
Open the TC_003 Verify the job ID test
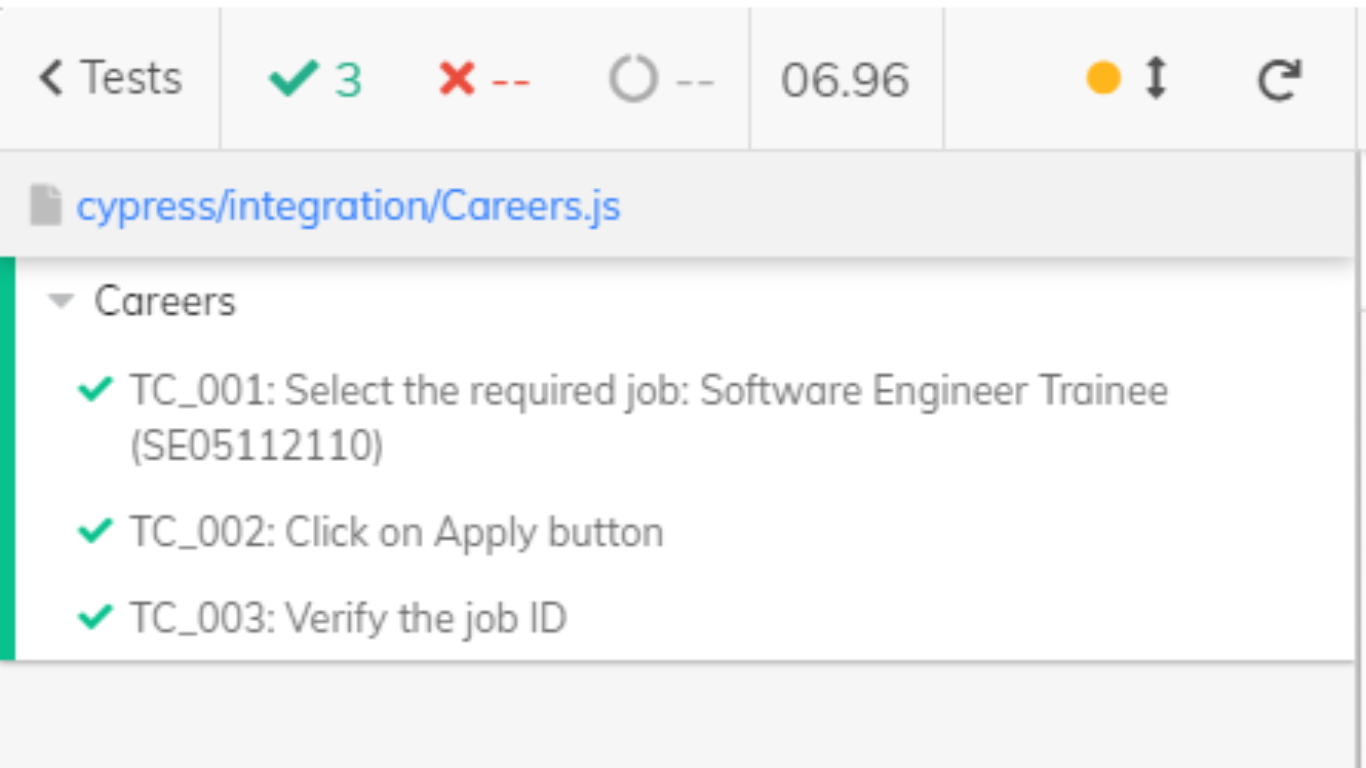348,619
